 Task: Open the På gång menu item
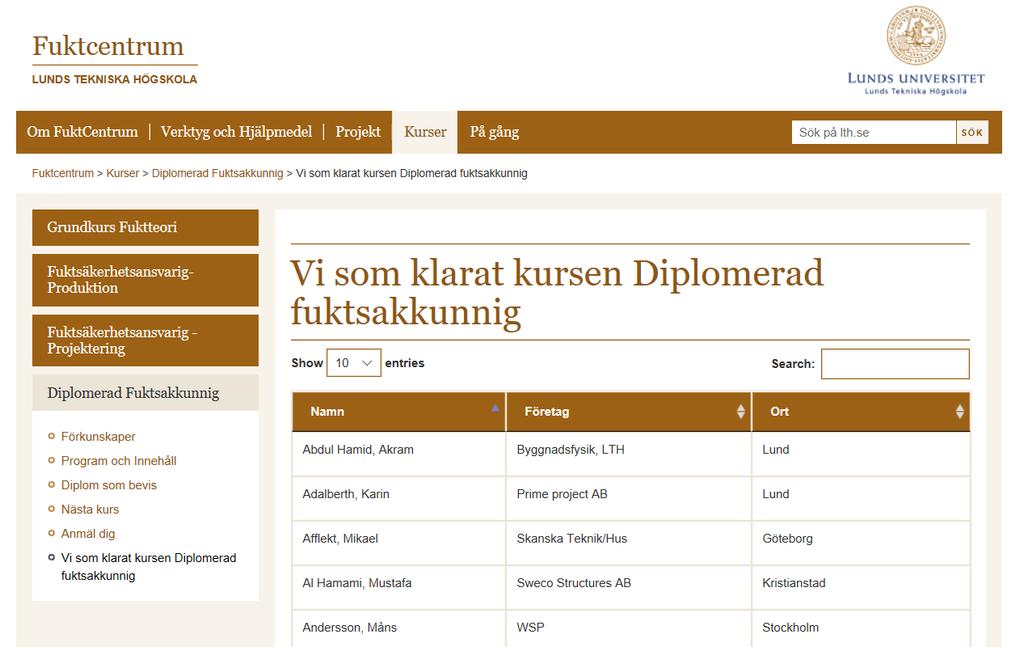(494, 132)
